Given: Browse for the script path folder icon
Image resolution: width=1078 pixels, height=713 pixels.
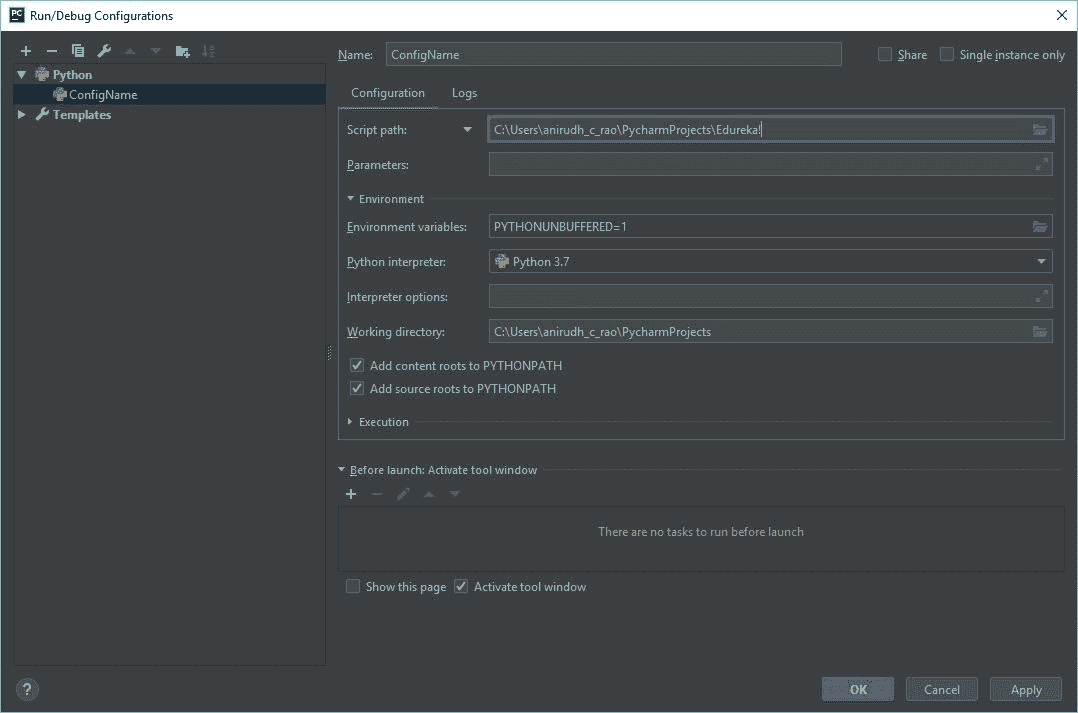Looking at the screenshot, I should 1040,129.
